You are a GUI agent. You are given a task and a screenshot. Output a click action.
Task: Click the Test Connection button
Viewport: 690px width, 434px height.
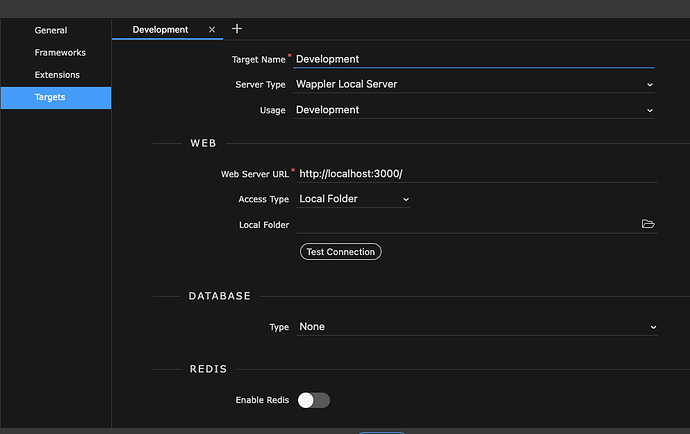(x=341, y=252)
